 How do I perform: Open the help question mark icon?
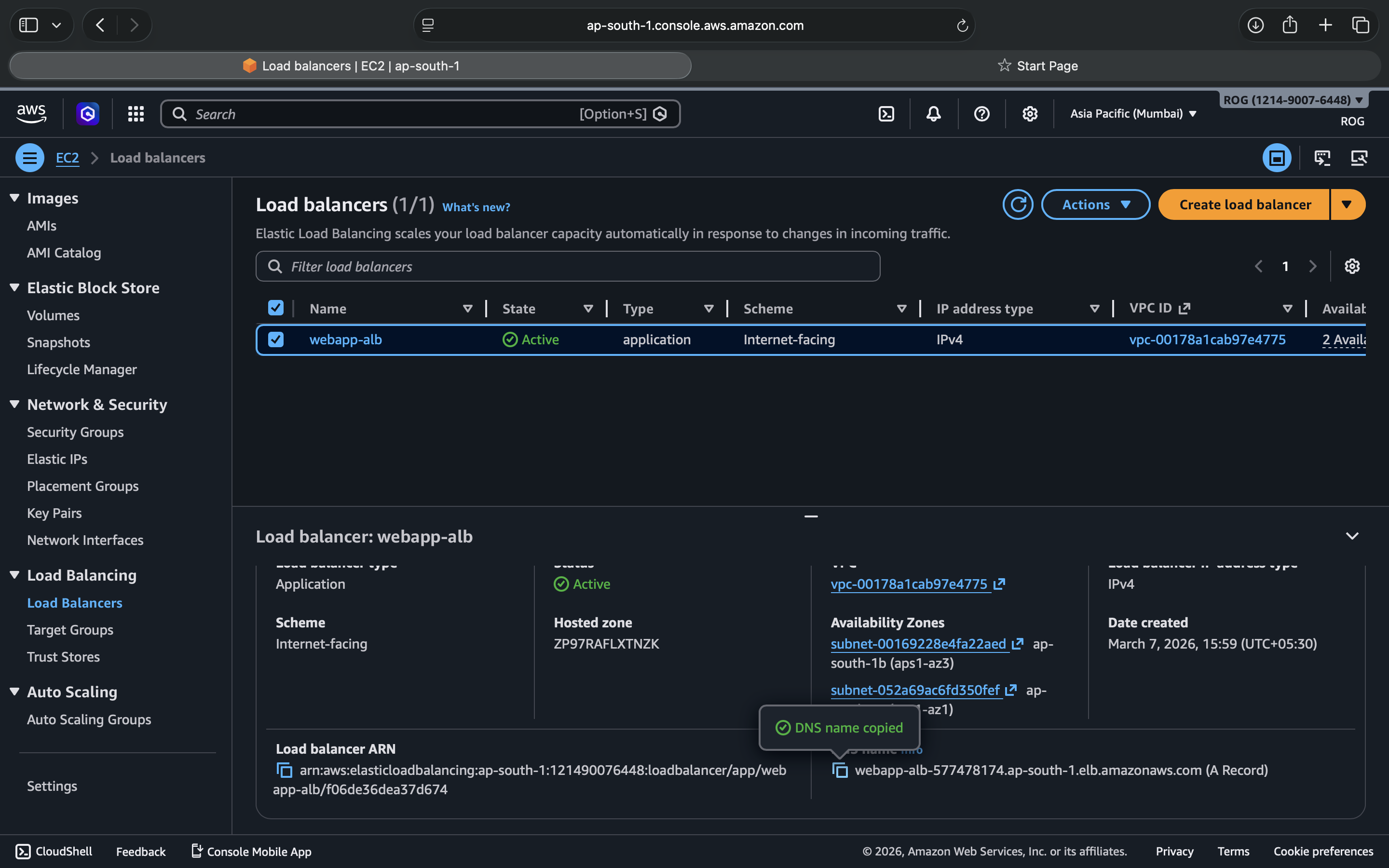tap(981, 114)
